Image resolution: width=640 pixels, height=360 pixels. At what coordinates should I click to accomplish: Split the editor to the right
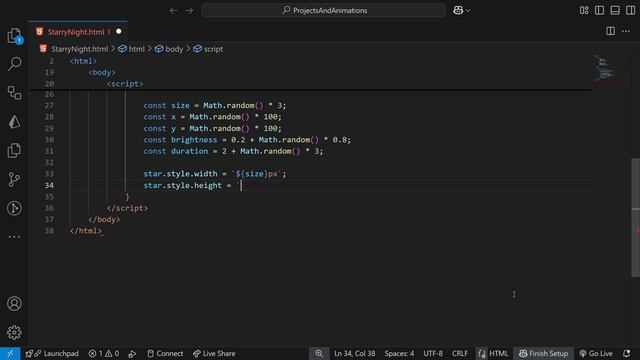tap(611, 31)
